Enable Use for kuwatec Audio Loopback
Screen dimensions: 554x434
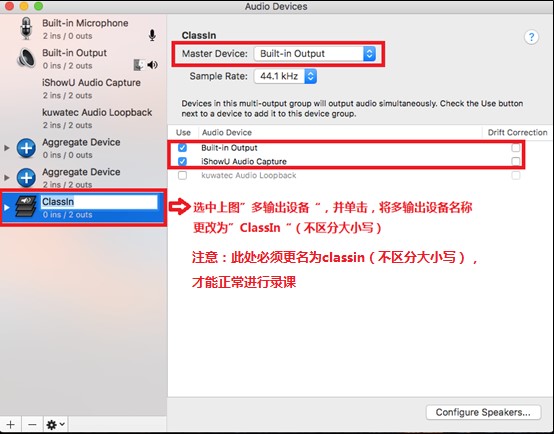click(x=182, y=175)
